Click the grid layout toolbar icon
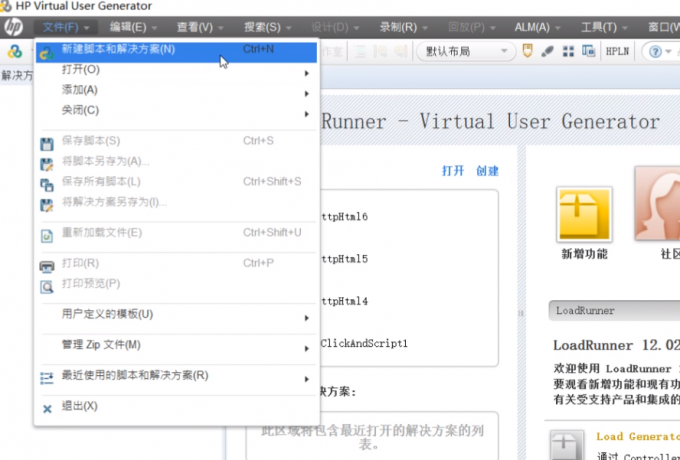Screen dimensions: 680x460 [x=568, y=51]
